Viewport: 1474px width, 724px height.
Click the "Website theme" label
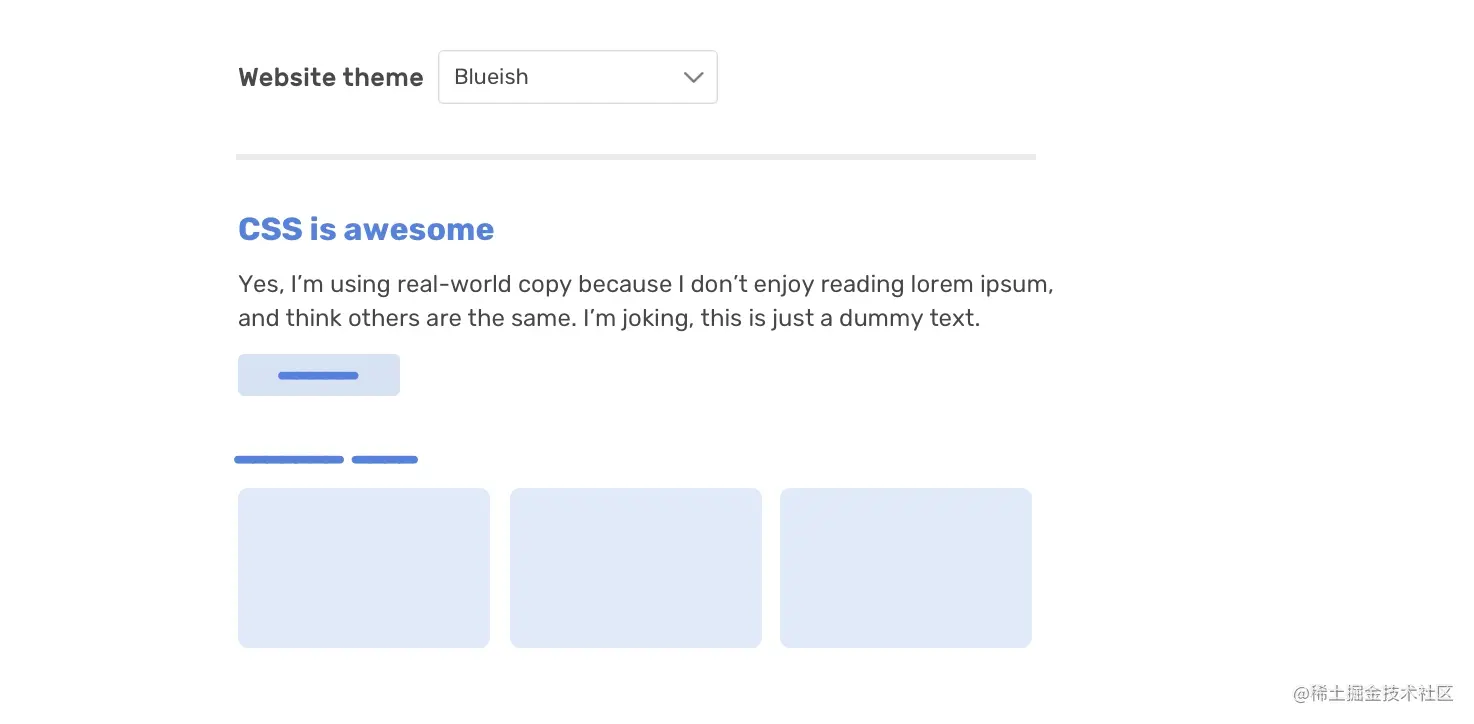(x=331, y=78)
